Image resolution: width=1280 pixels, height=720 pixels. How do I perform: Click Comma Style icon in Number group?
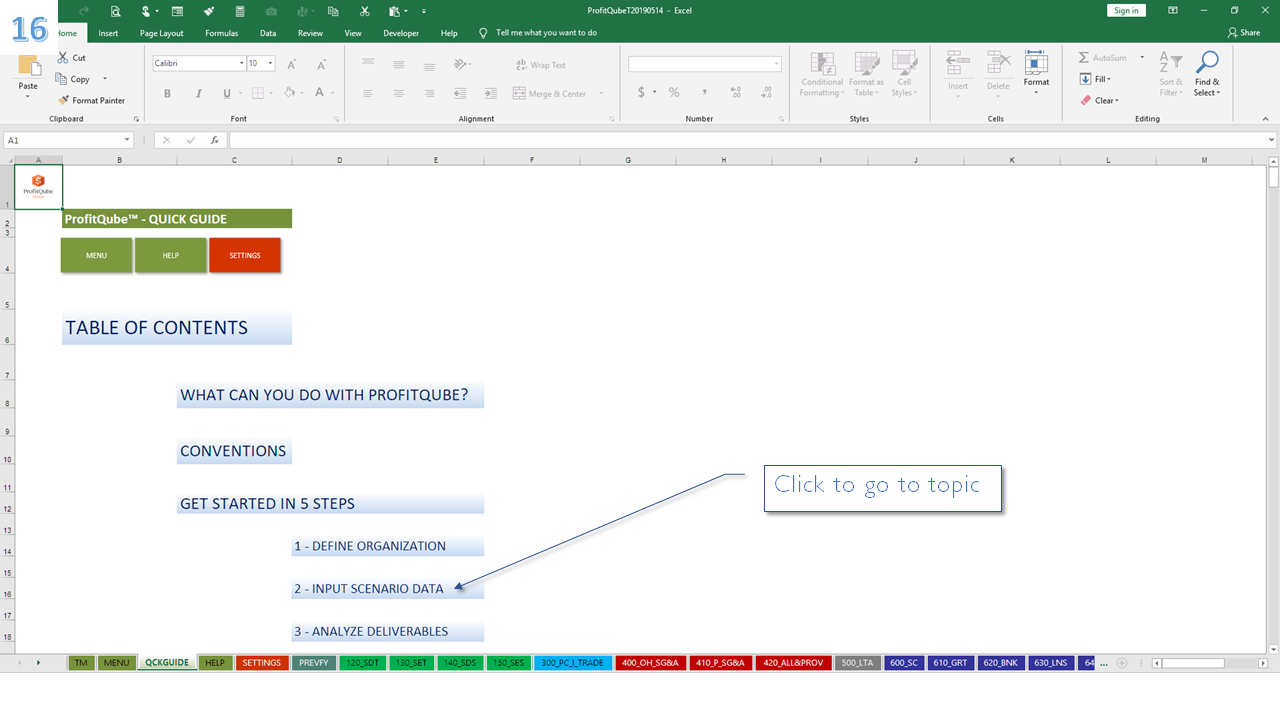(x=705, y=92)
